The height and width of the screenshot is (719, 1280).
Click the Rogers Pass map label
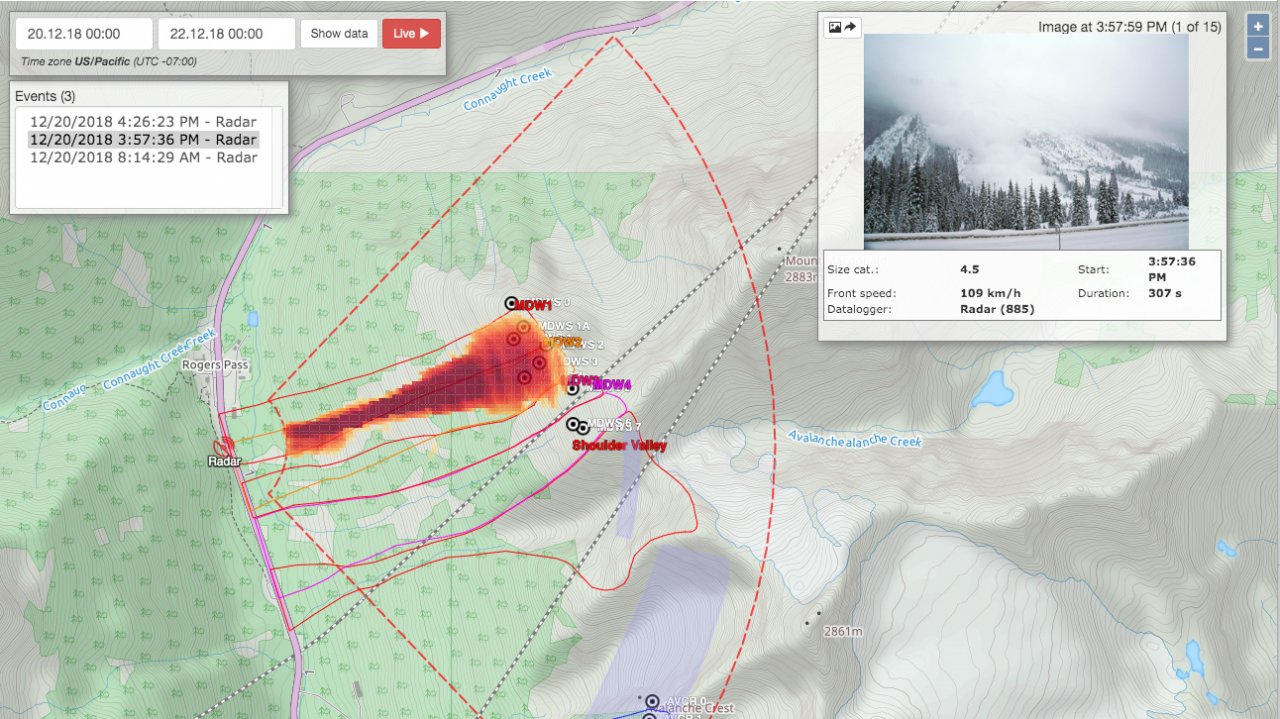click(x=215, y=365)
